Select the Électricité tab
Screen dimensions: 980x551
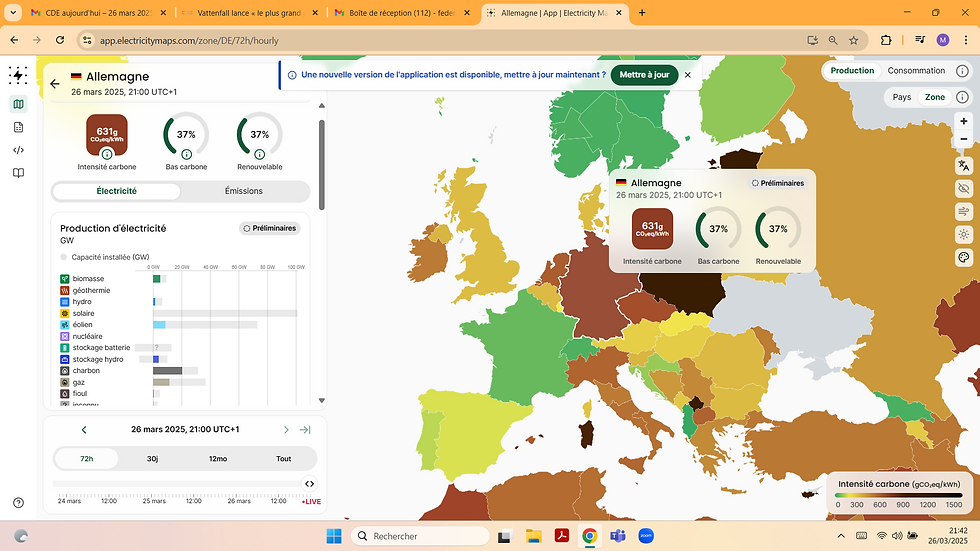coord(116,191)
